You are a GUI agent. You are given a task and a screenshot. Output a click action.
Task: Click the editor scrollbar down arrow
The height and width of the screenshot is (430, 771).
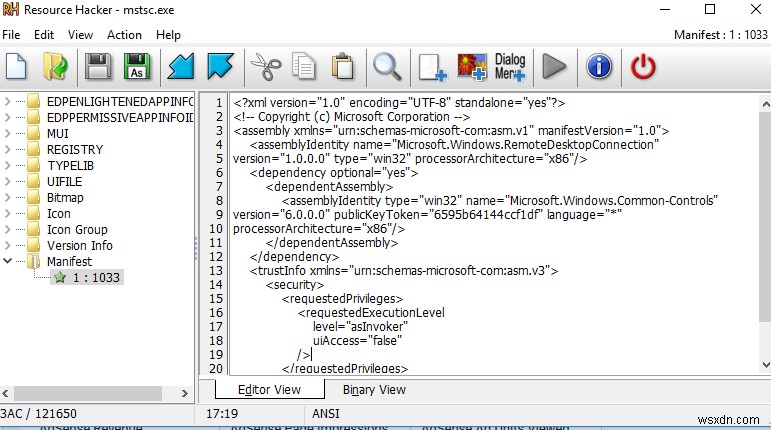tap(766, 365)
